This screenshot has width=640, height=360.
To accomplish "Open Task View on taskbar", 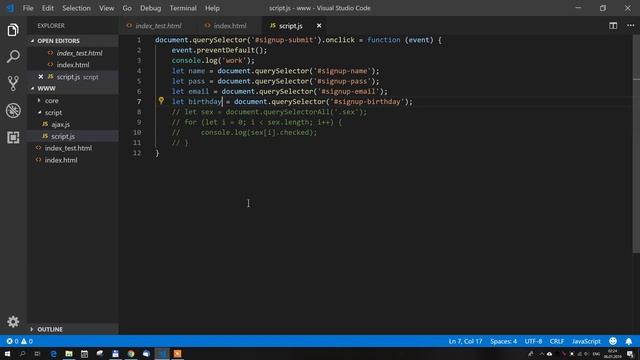I will tap(37, 353).
